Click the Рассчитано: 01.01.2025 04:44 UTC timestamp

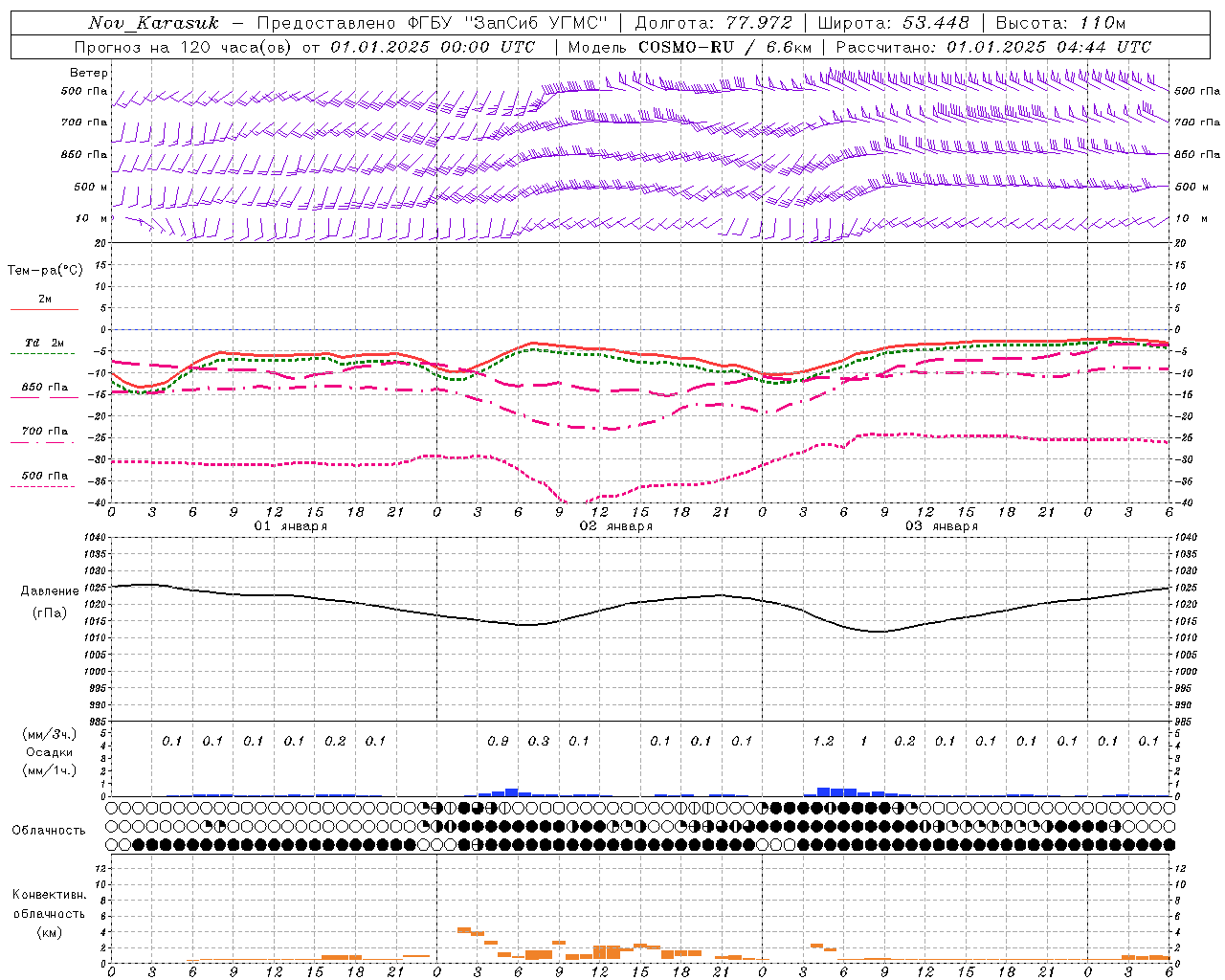(993, 47)
